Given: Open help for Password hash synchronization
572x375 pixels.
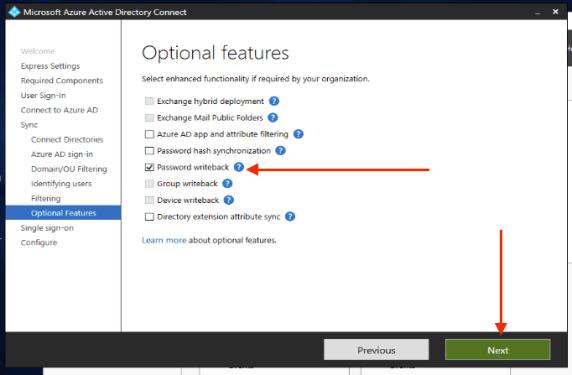Looking at the screenshot, I should tap(280, 151).
